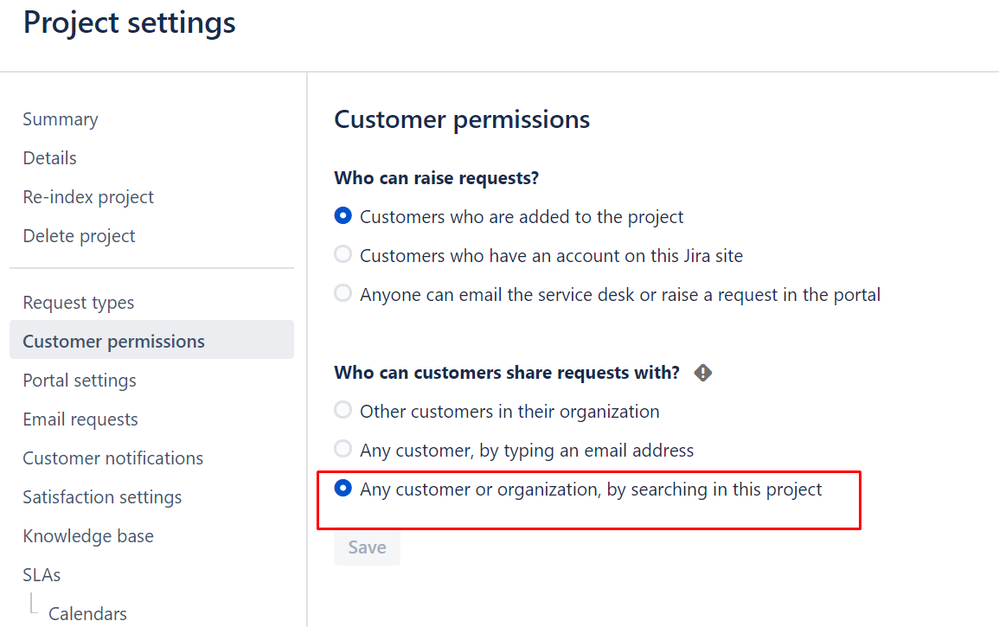The image size is (999, 627).
Task: Go to Details settings page
Action: (x=50, y=158)
